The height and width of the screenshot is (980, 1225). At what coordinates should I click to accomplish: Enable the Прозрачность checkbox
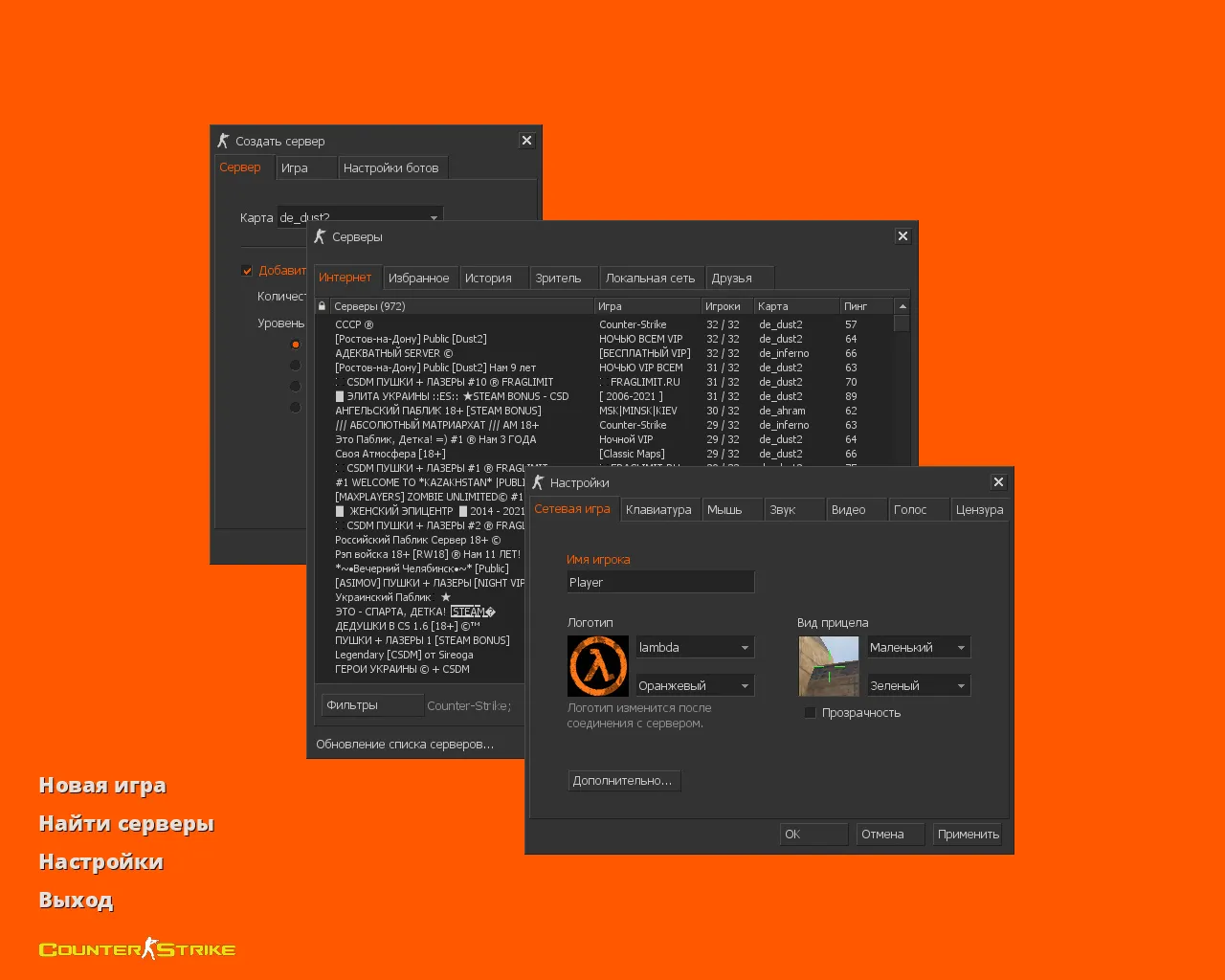[811, 712]
